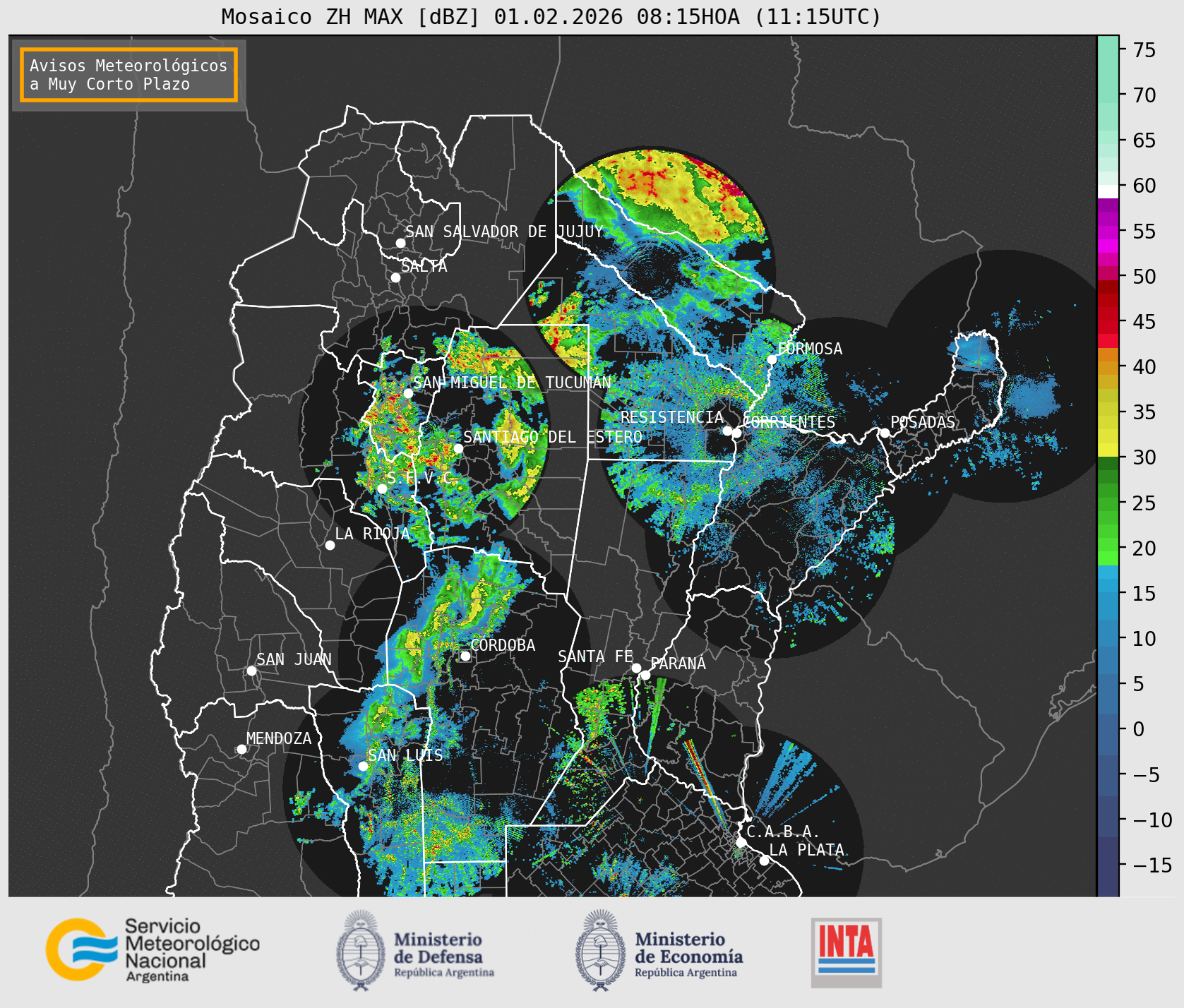Select the Posadas city marker

coord(884,433)
